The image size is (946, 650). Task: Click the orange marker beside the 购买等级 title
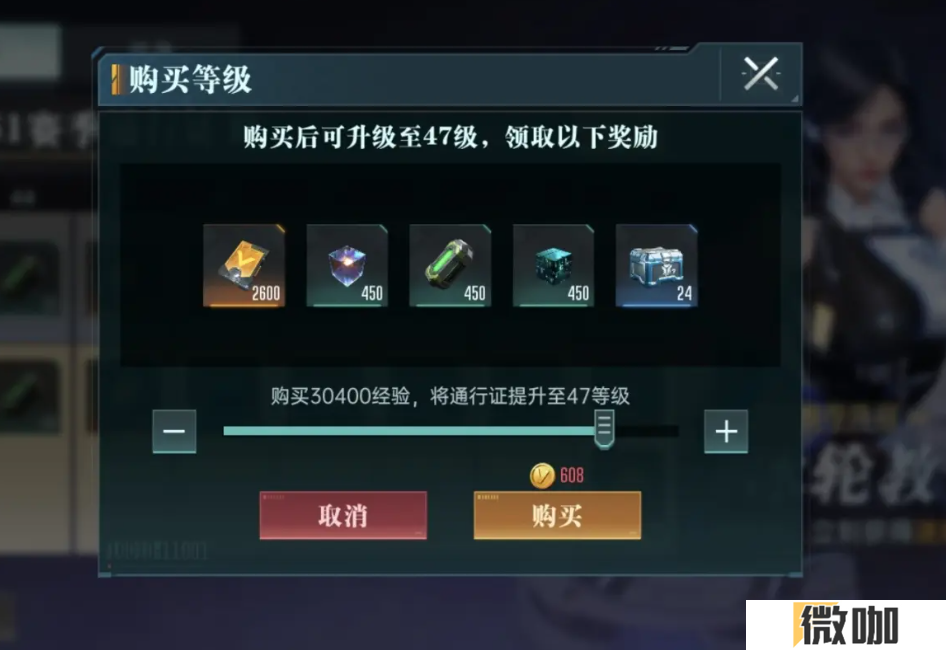click(116, 79)
